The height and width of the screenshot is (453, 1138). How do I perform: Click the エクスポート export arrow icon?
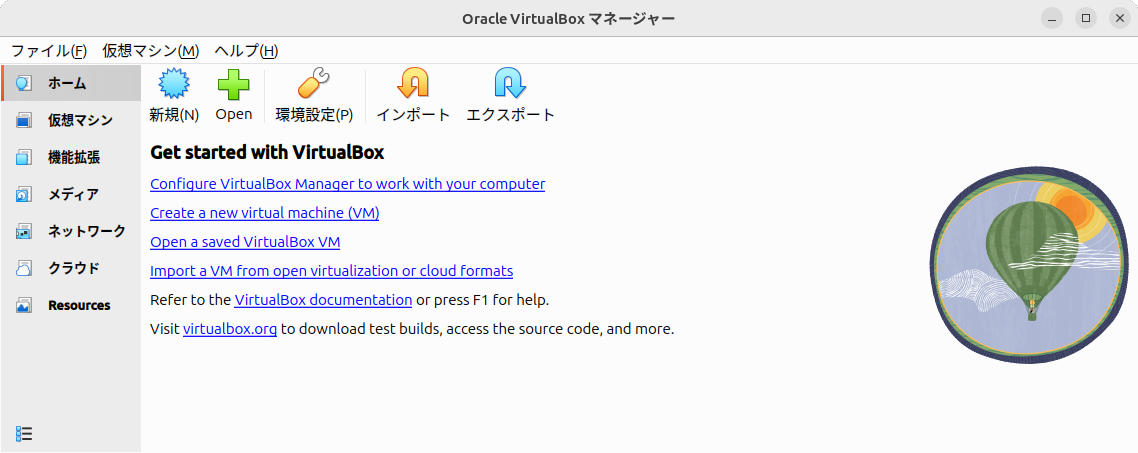[510, 83]
